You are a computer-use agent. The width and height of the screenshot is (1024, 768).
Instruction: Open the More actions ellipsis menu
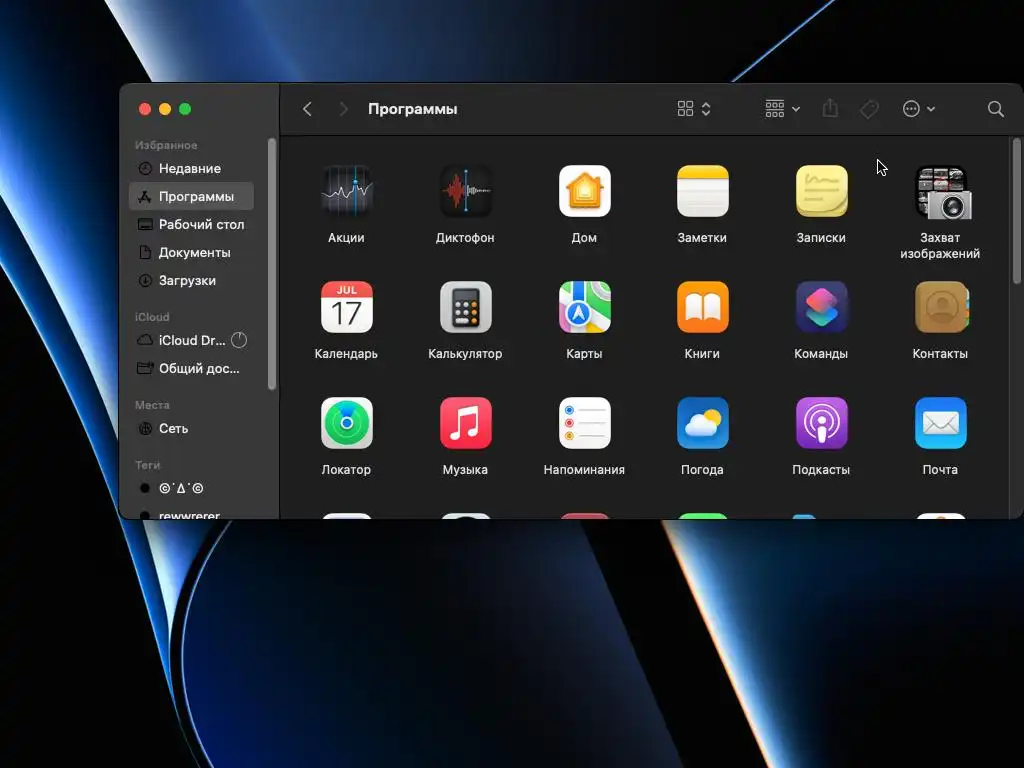(919, 109)
